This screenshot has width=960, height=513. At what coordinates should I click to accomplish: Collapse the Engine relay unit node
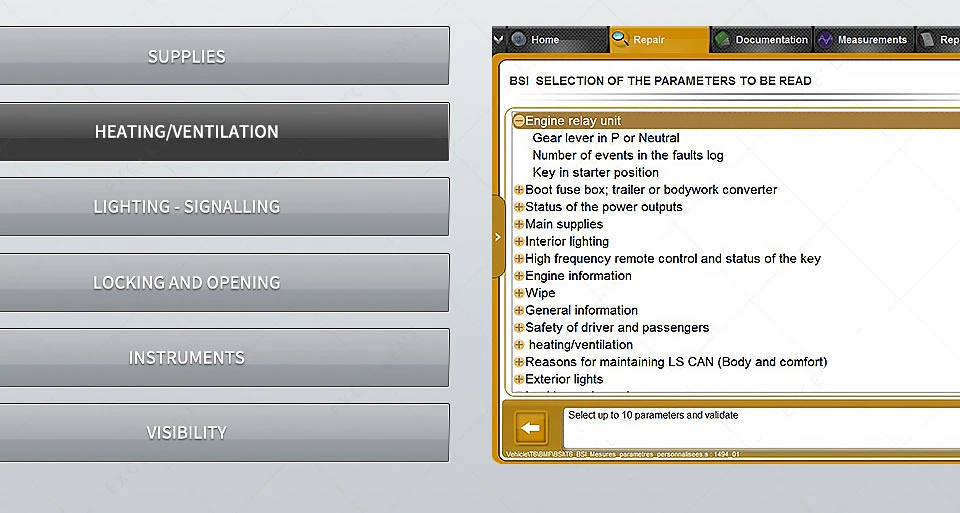[519, 121]
